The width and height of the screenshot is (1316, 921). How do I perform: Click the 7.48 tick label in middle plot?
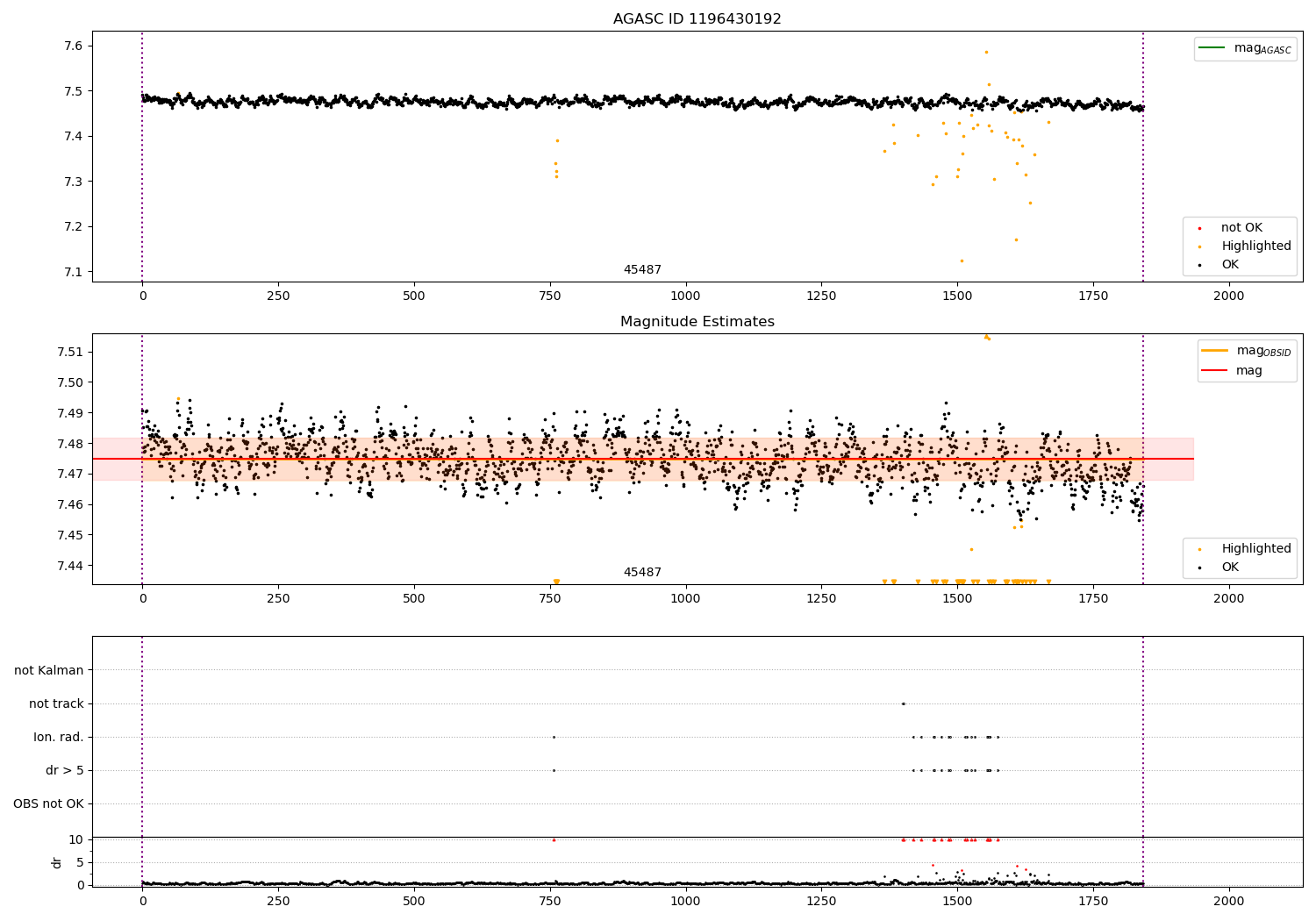coord(68,444)
